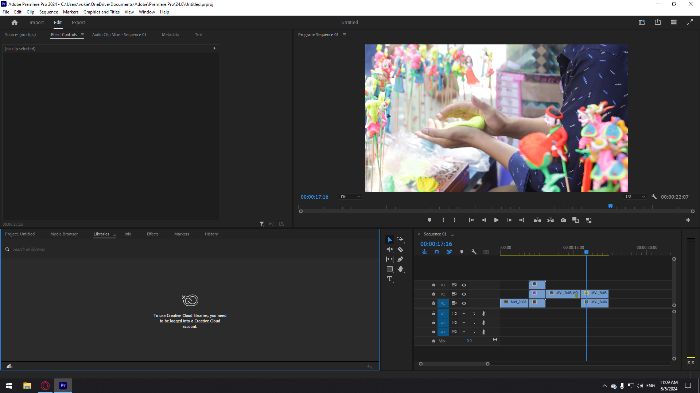Screen dimensions: 700x393
Task: Toggle the V2 track lock
Action: 433,294
